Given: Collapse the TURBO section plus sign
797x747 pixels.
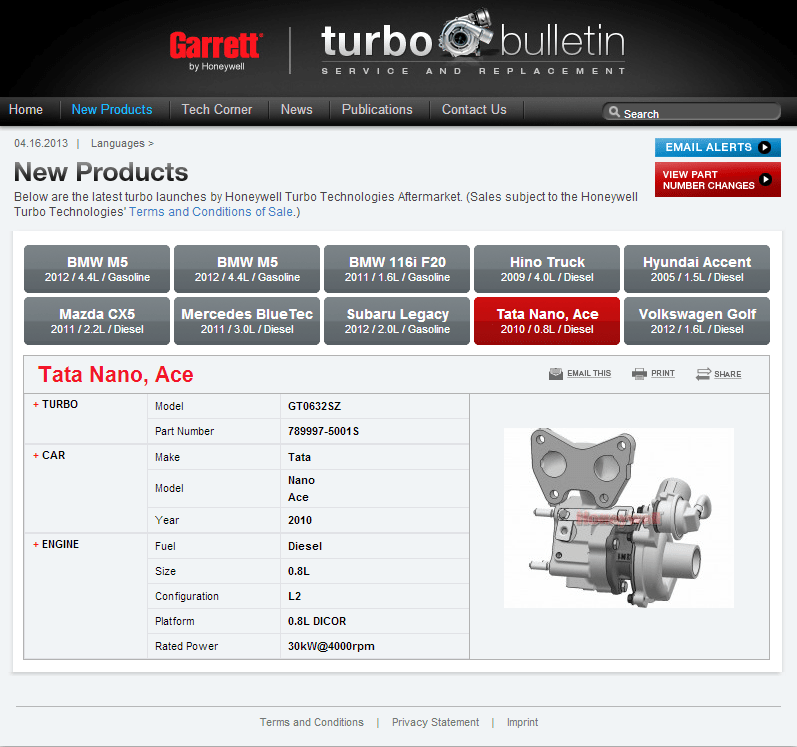Looking at the screenshot, I should click(x=36, y=404).
